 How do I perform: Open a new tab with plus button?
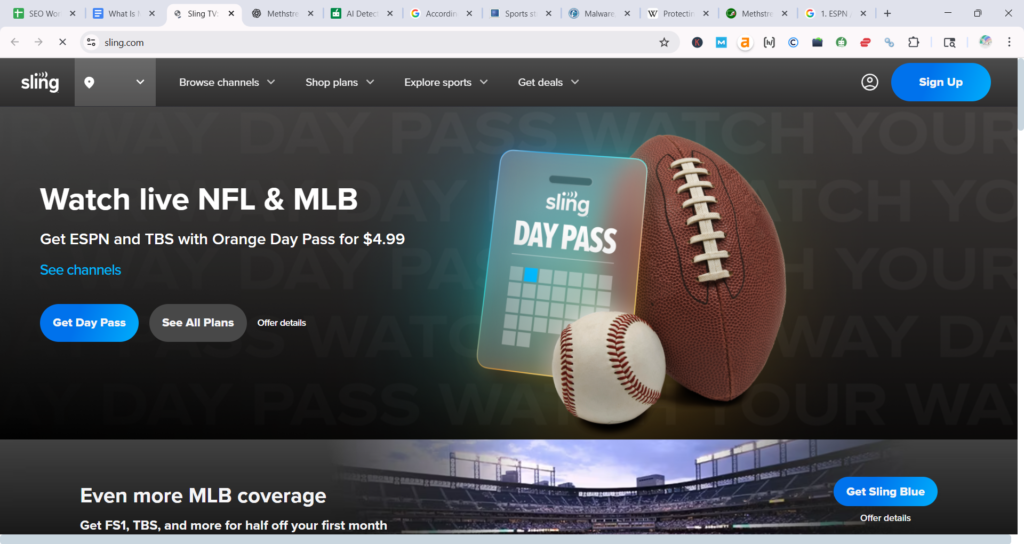click(887, 14)
